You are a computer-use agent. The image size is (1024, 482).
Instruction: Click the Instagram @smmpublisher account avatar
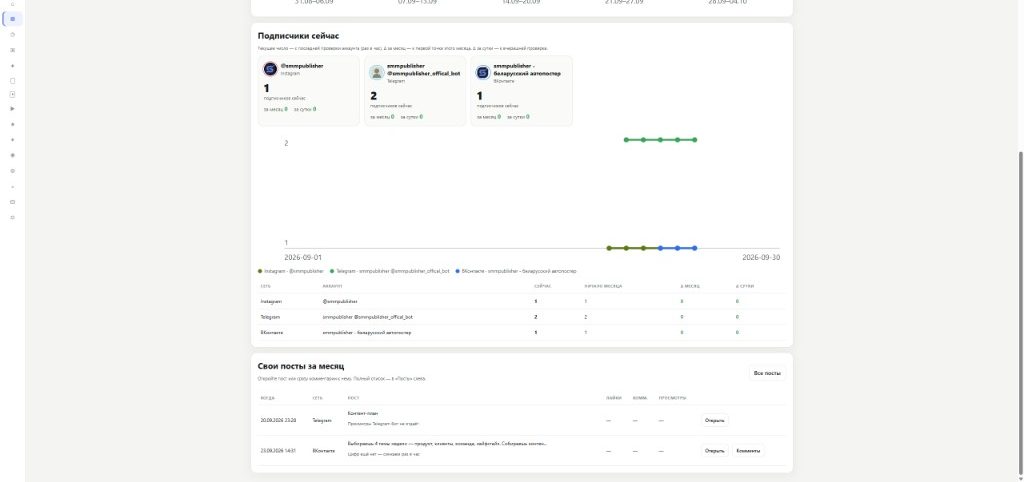(x=270, y=69)
